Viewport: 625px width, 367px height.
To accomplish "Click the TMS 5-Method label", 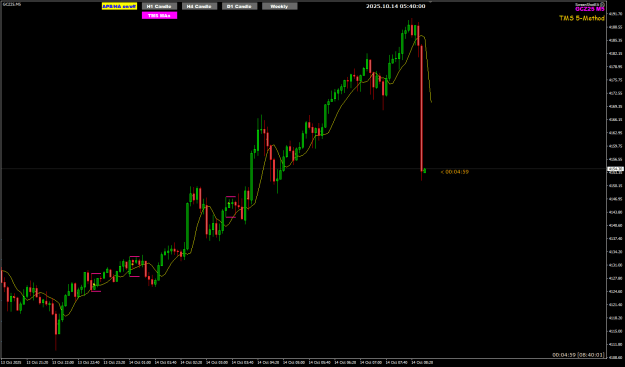I will pos(582,18).
